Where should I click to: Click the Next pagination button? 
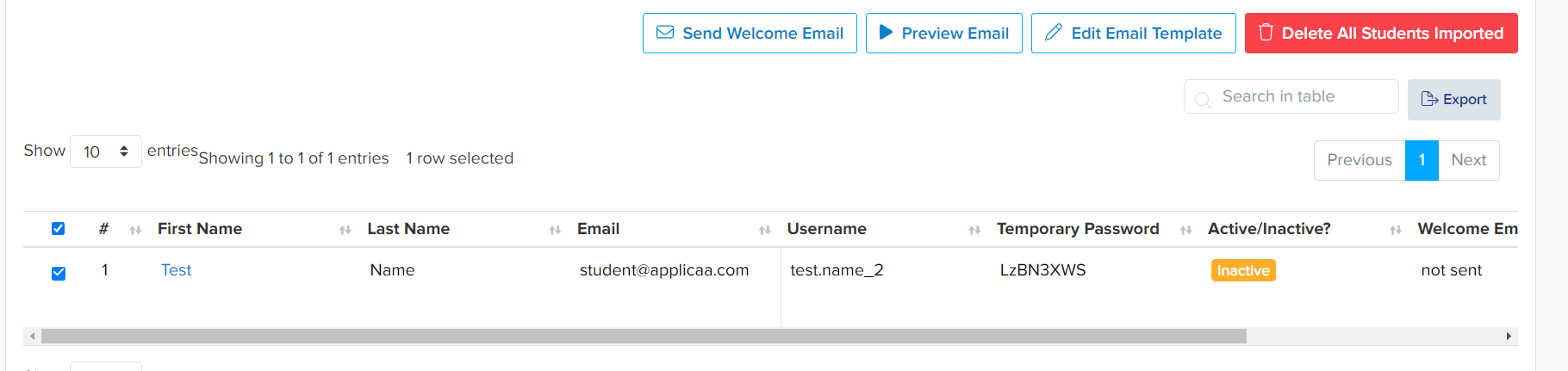(1469, 160)
